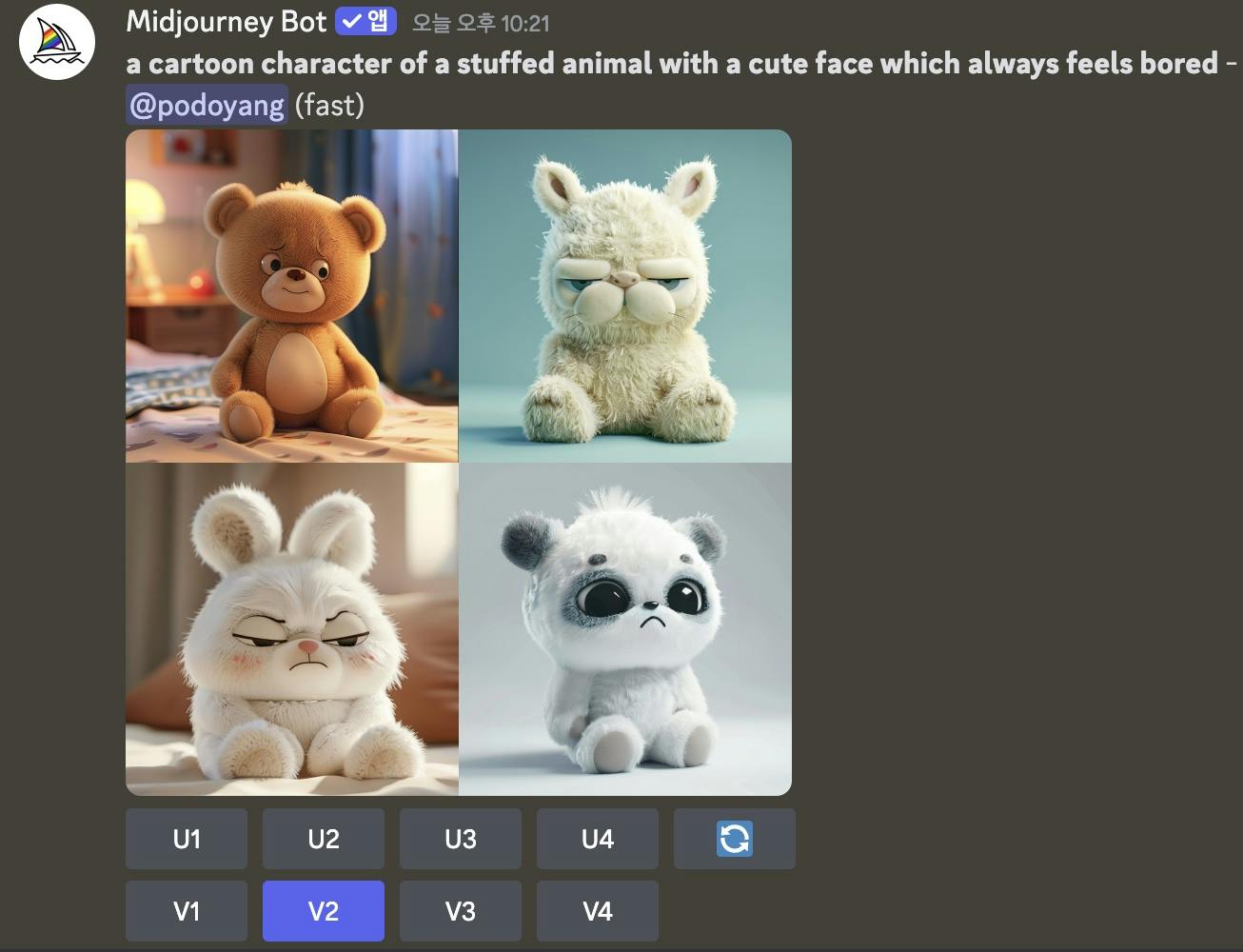Click the verified checkmark app badge
Screen dimensions: 1243x952
(x=366, y=21)
